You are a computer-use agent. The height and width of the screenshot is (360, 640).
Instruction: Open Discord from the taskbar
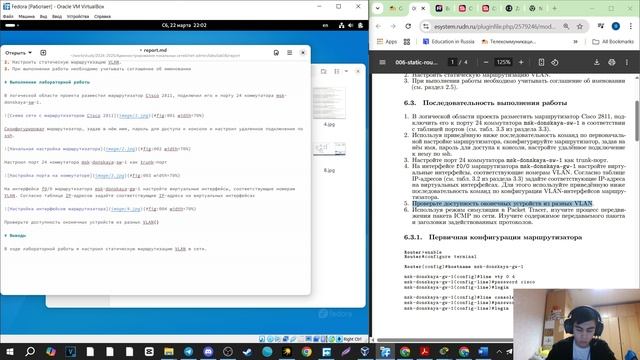pos(208,351)
